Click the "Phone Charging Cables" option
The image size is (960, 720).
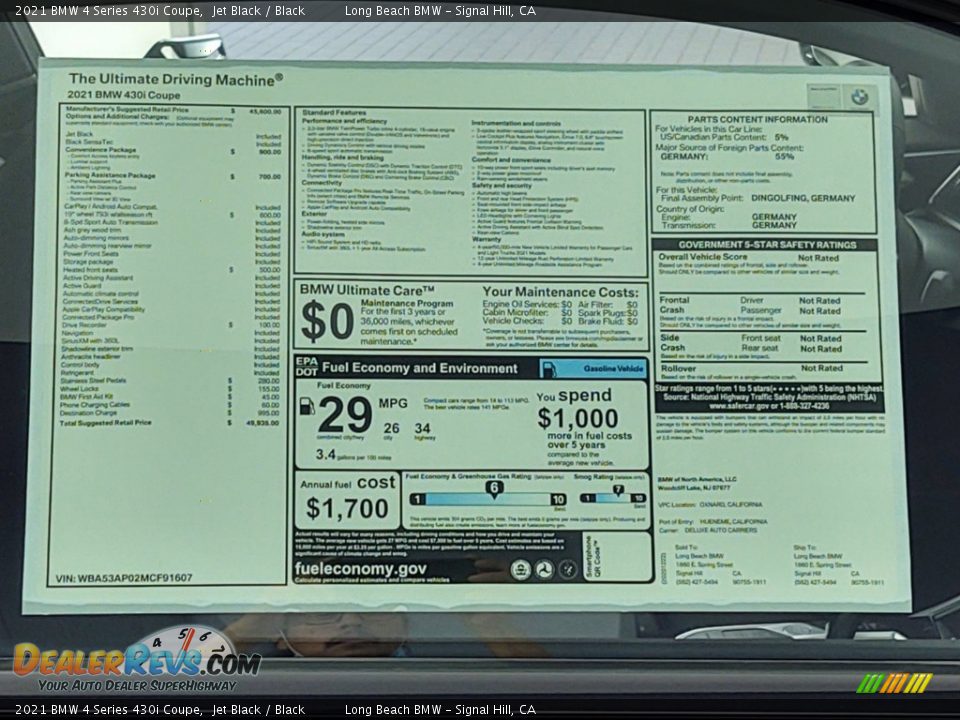point(95,405)
